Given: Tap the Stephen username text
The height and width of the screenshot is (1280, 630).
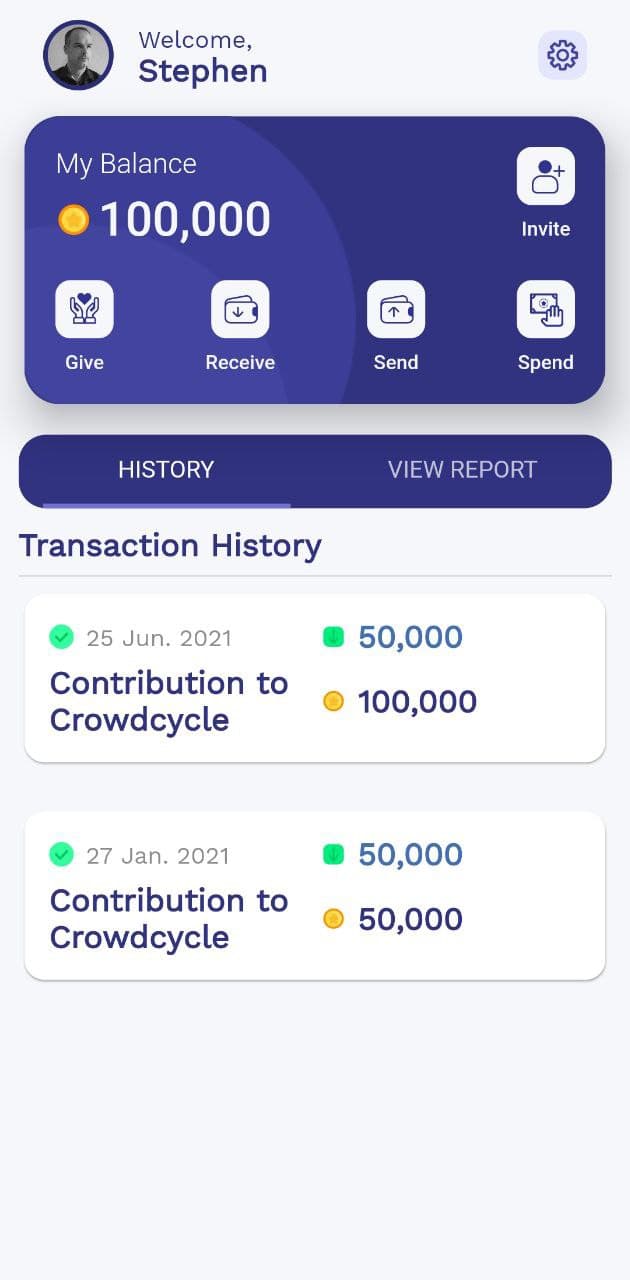Looking at the screenshot, I should point(203,72).
